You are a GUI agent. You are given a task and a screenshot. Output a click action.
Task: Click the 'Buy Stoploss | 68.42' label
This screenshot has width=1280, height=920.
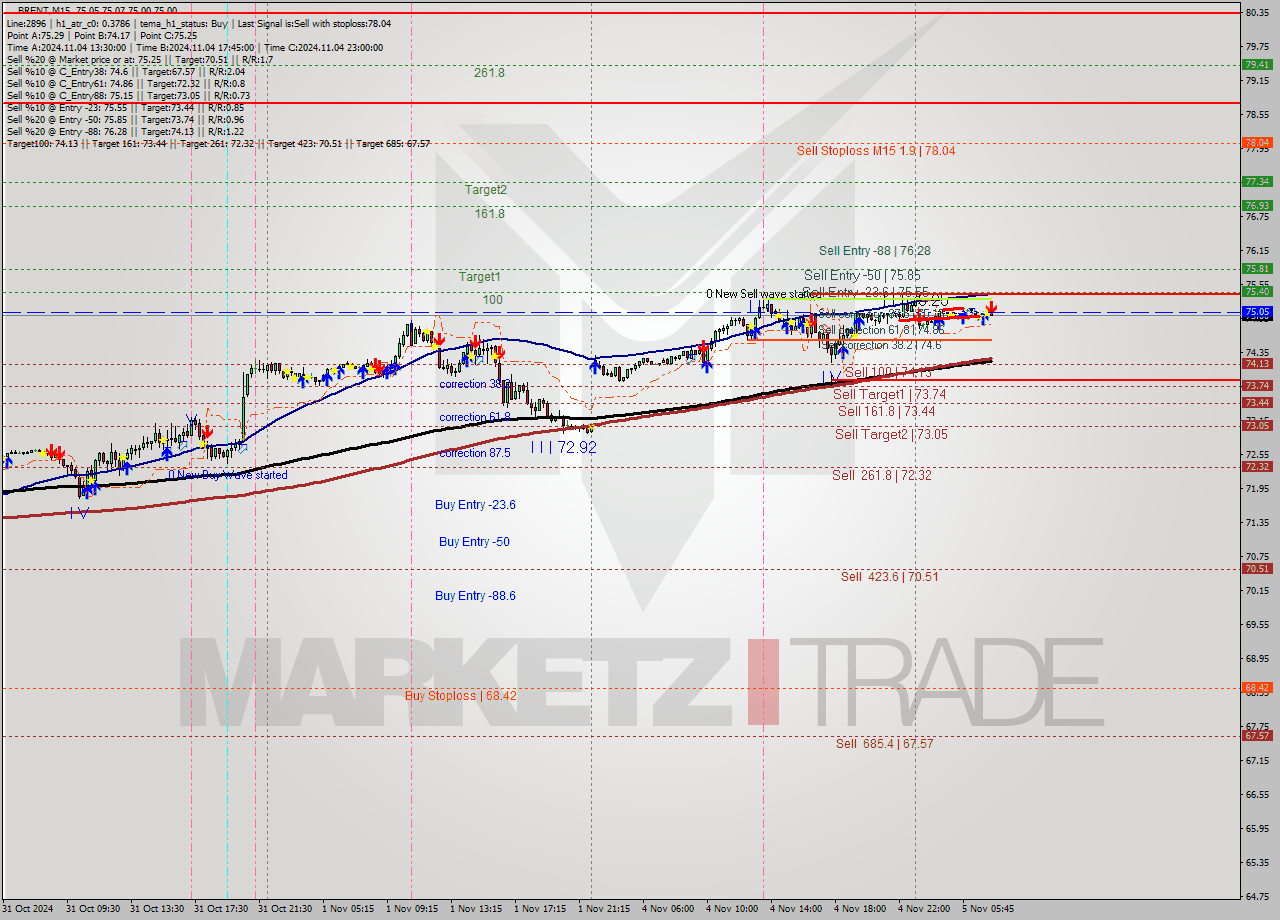tap(461, 695)
